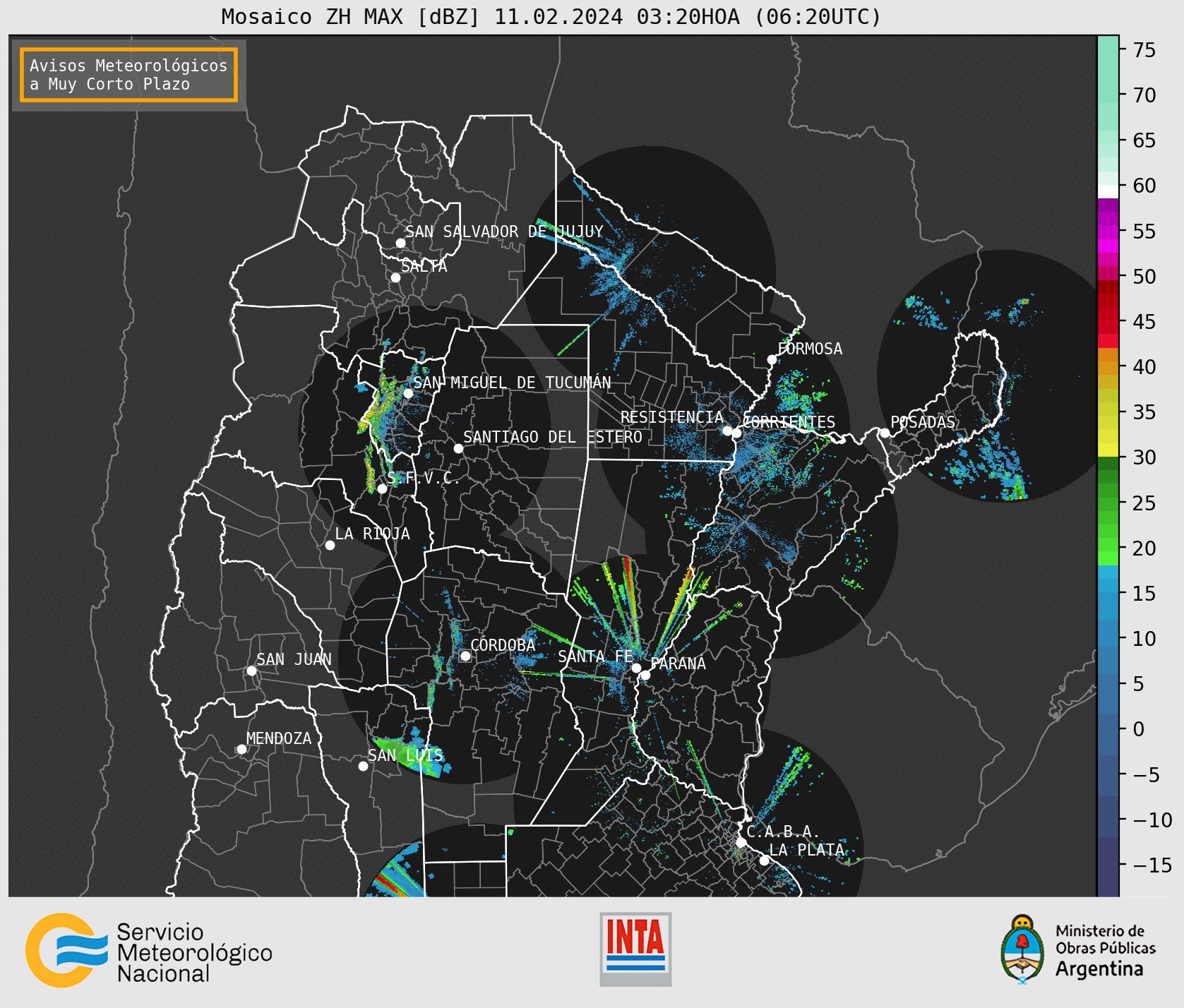Click the Argentina national coat of arms crest

(x=1022, y=949)
